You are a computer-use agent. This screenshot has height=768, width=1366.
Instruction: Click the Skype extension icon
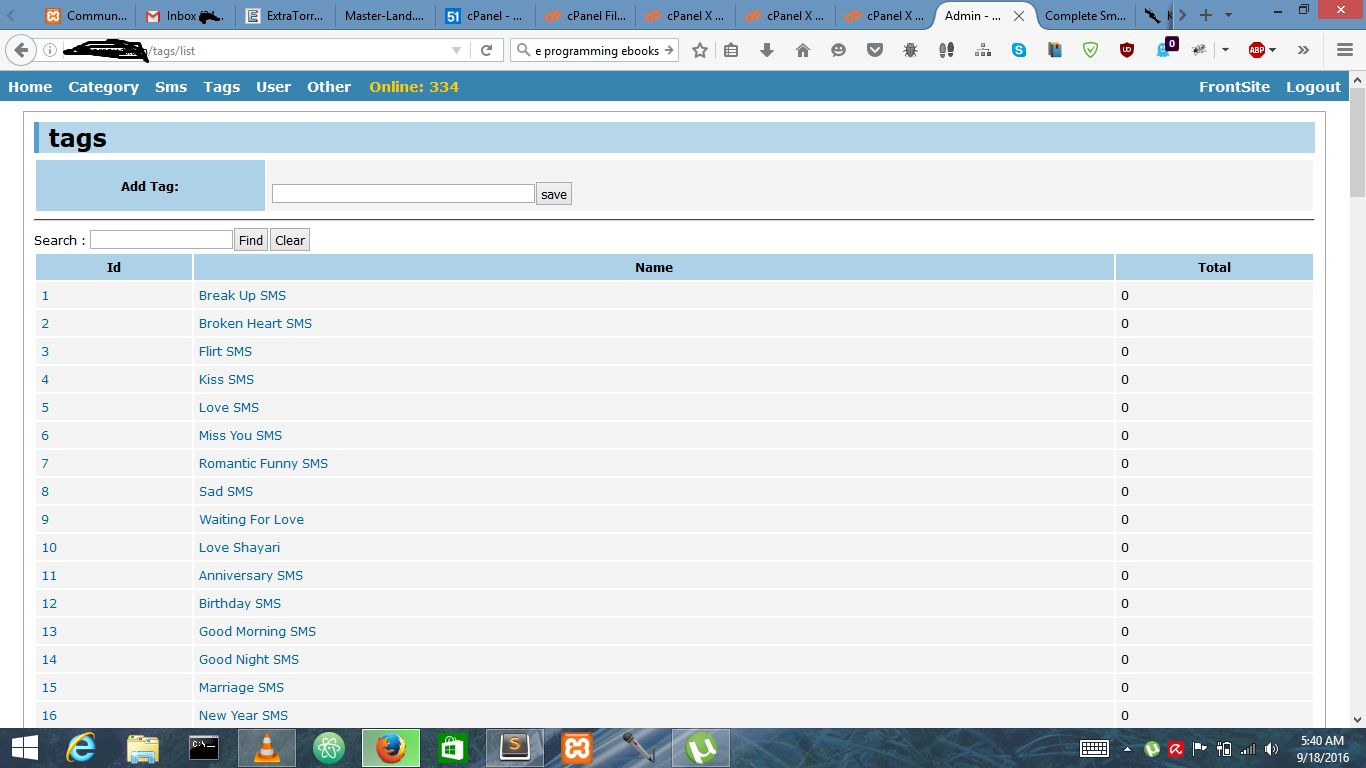click(1019, 50)
